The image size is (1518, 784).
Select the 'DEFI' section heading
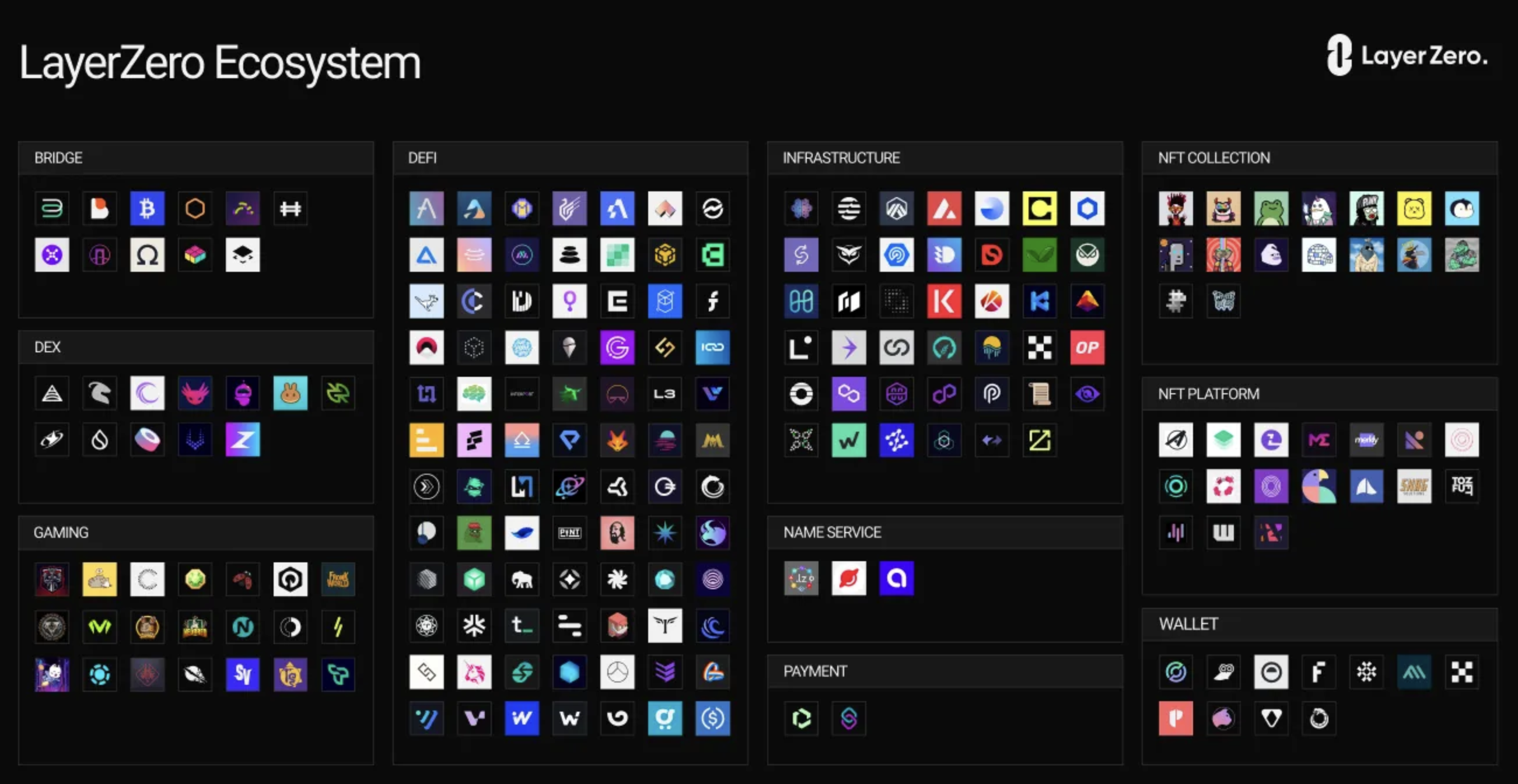pos(422,158)
